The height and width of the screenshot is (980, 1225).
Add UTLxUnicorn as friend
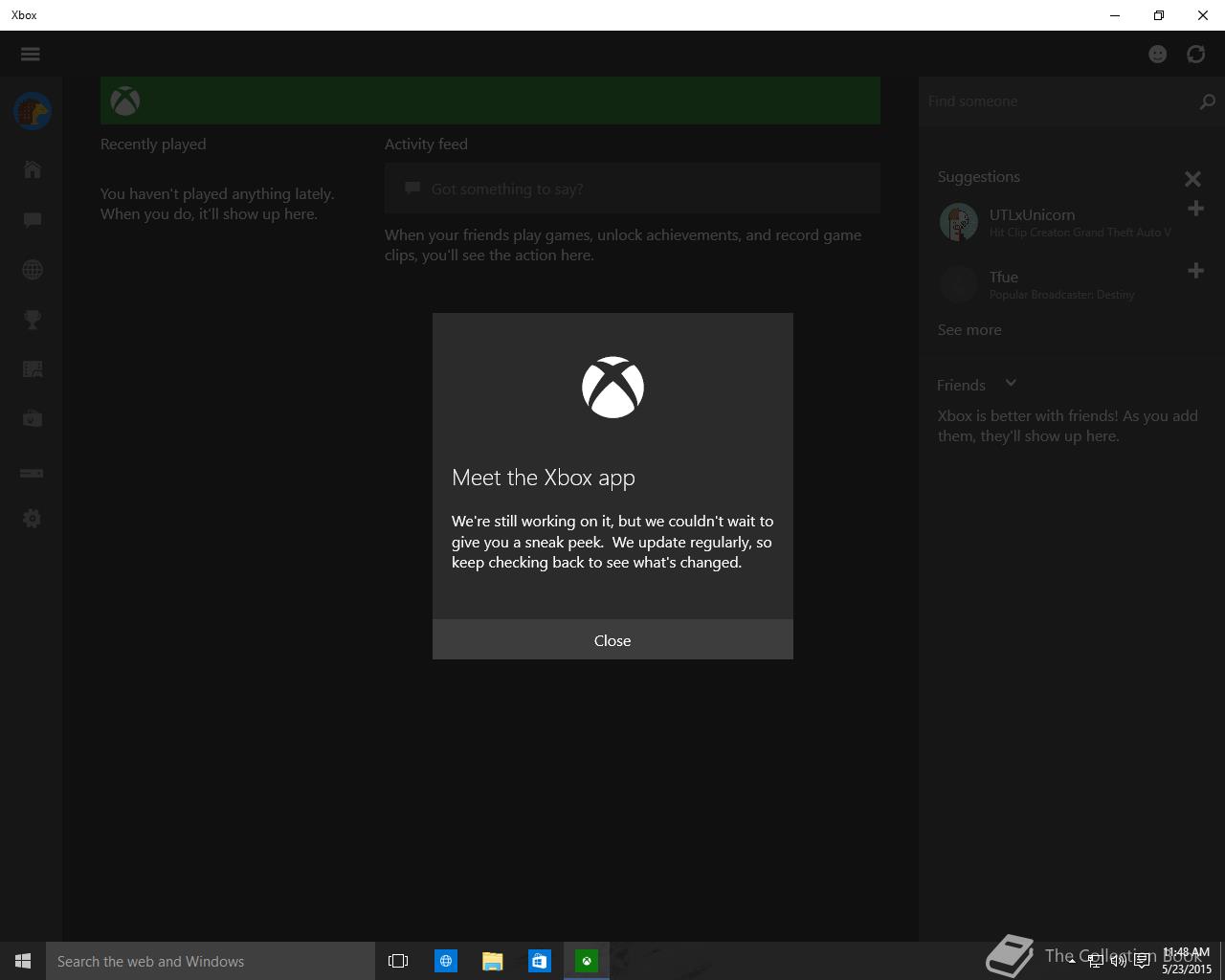pos(1195,209)
